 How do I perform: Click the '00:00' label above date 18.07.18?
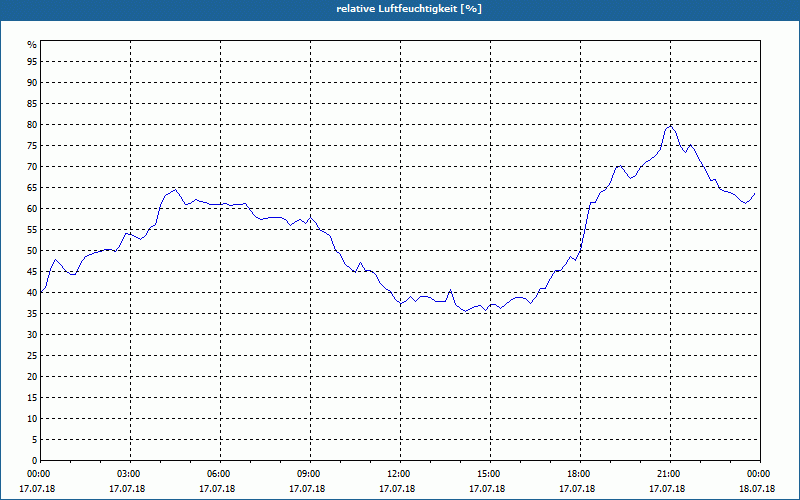click(x=758, y=474)
